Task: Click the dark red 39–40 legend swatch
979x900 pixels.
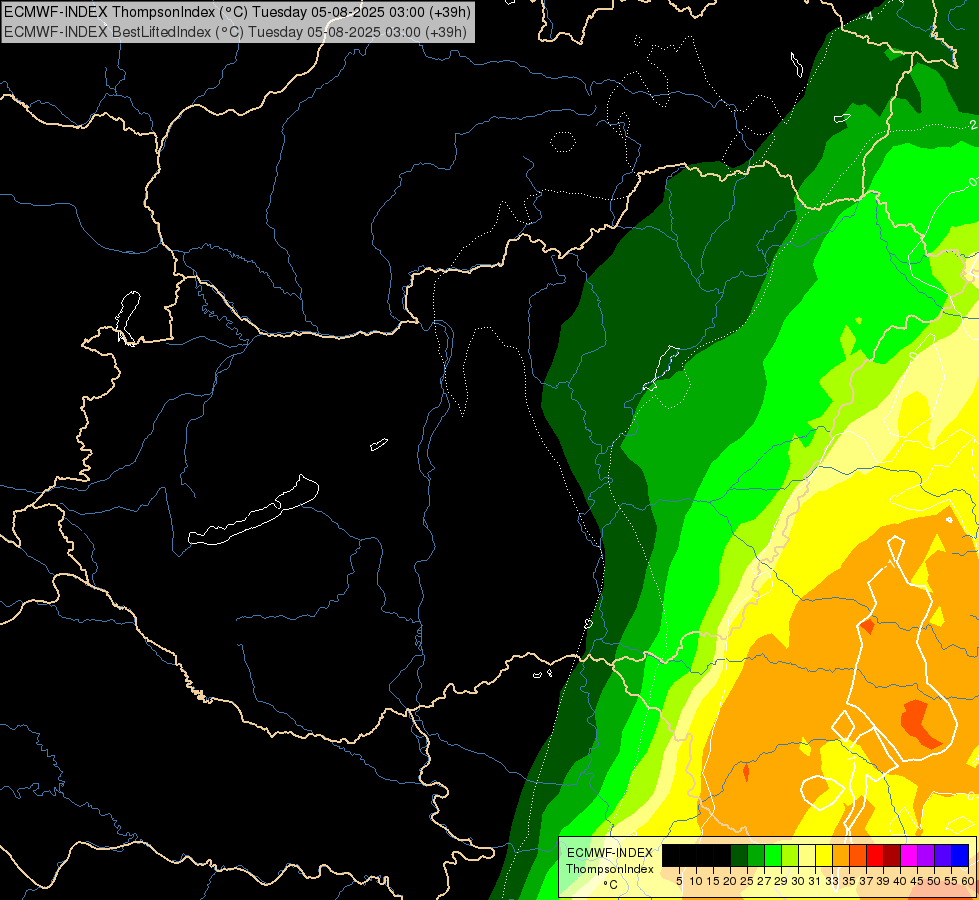Action: click(892, 855)
